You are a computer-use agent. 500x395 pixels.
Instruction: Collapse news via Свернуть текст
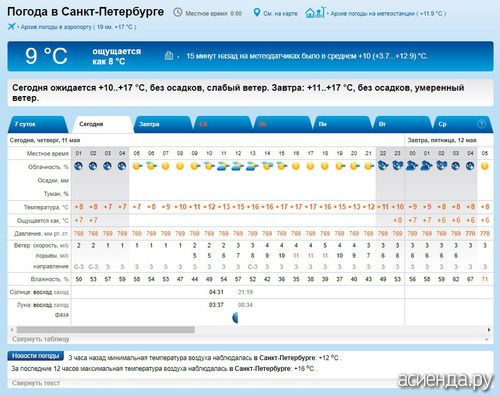point(36,383)
